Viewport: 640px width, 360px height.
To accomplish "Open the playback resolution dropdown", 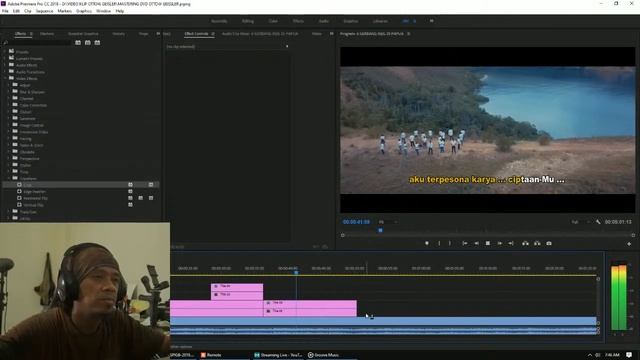I will [x=580, y=222].
